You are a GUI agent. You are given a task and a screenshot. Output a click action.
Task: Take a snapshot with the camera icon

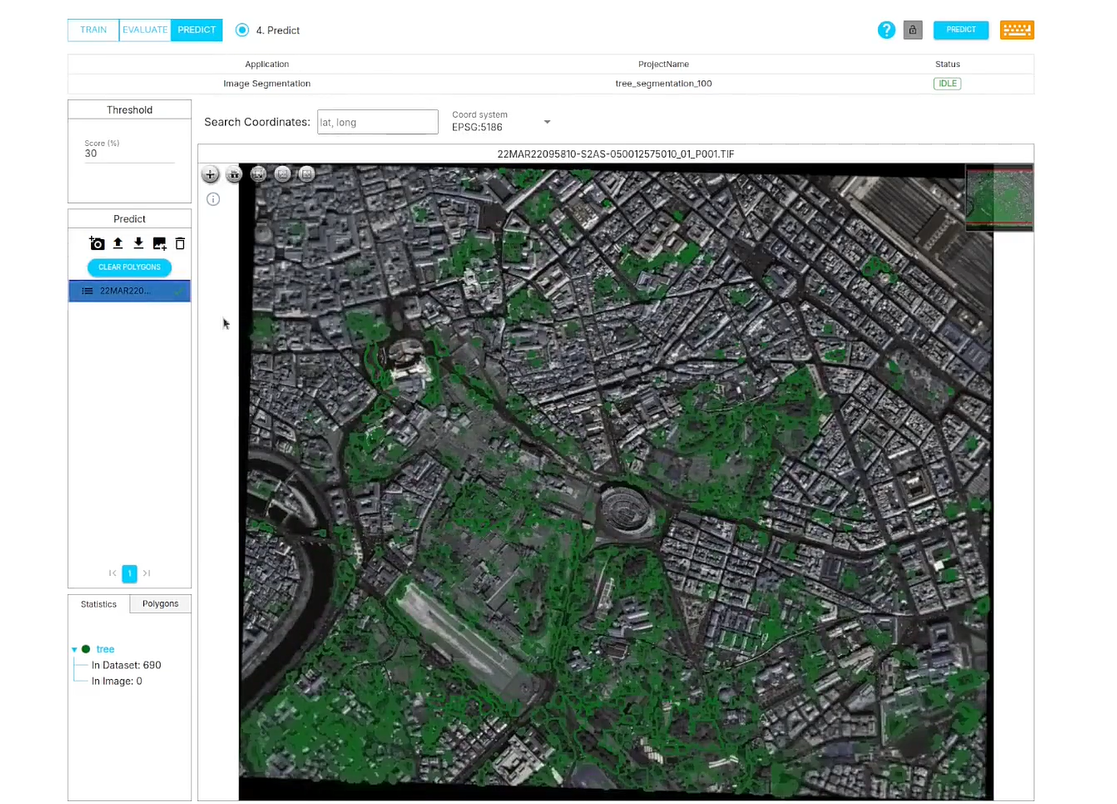click(96, 243)
